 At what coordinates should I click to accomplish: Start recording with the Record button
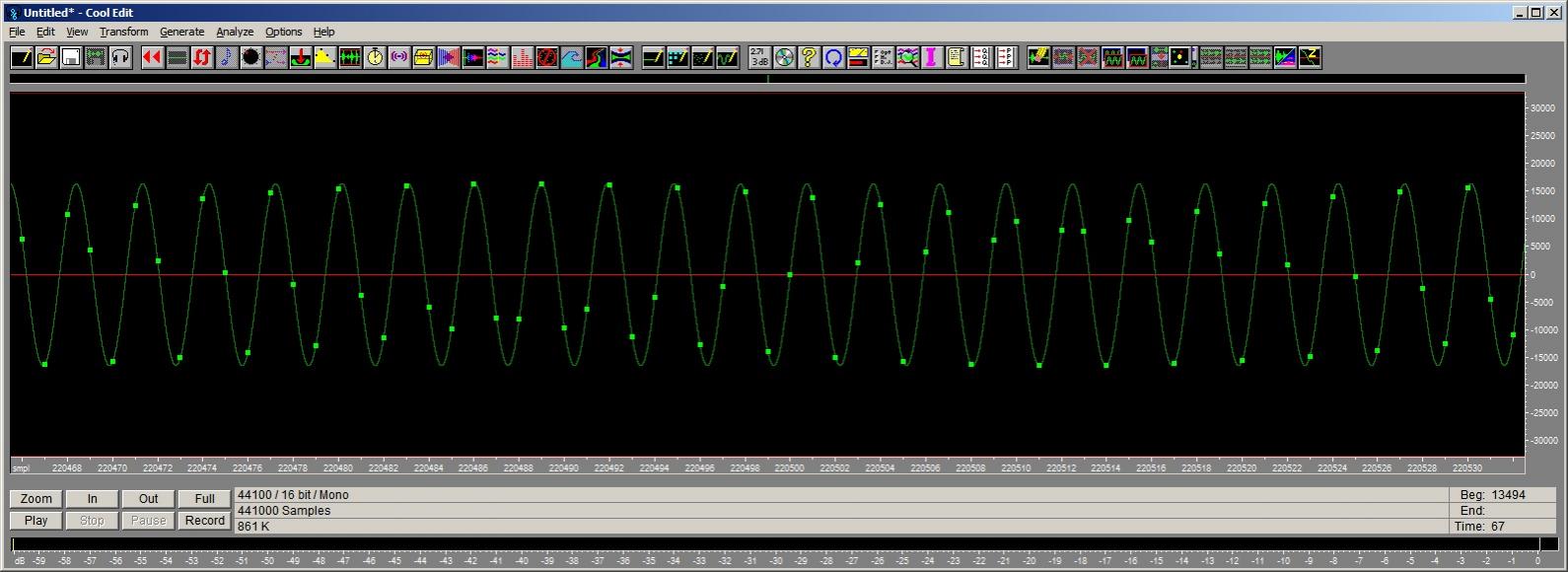pyautogui.click(x=204, y=521)
